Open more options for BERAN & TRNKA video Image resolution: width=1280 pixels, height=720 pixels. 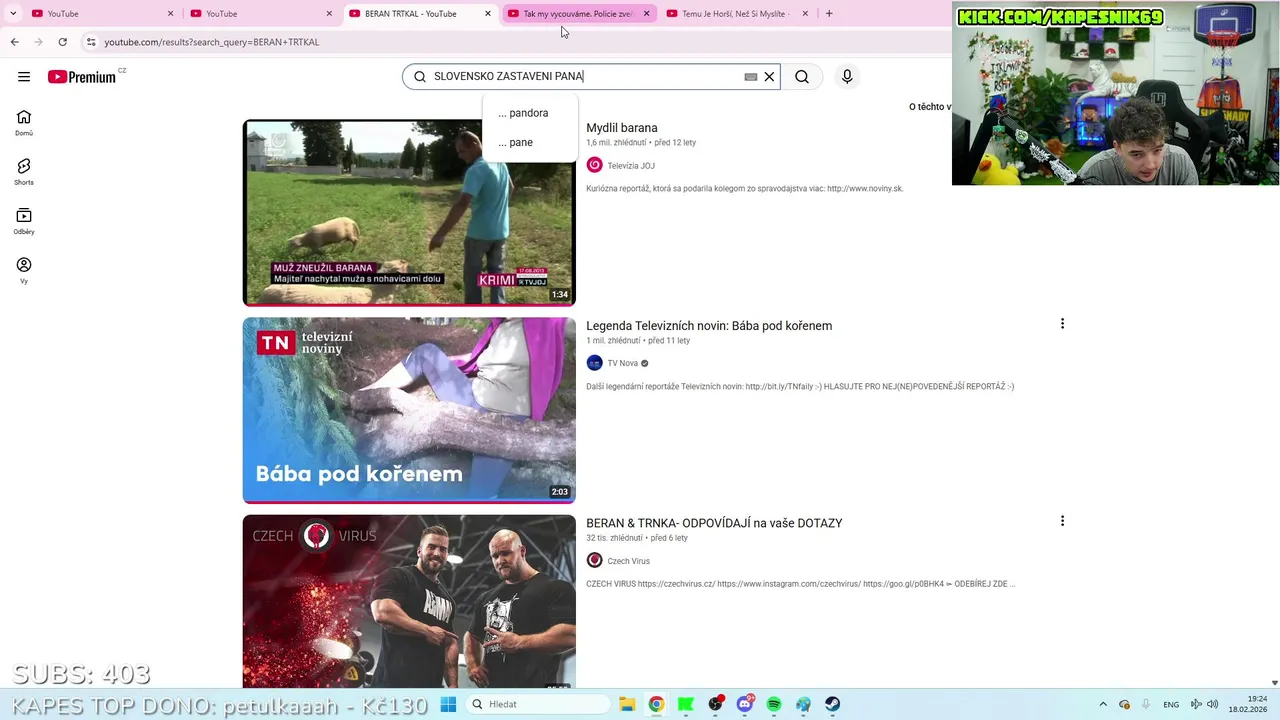click(1062, 520)
